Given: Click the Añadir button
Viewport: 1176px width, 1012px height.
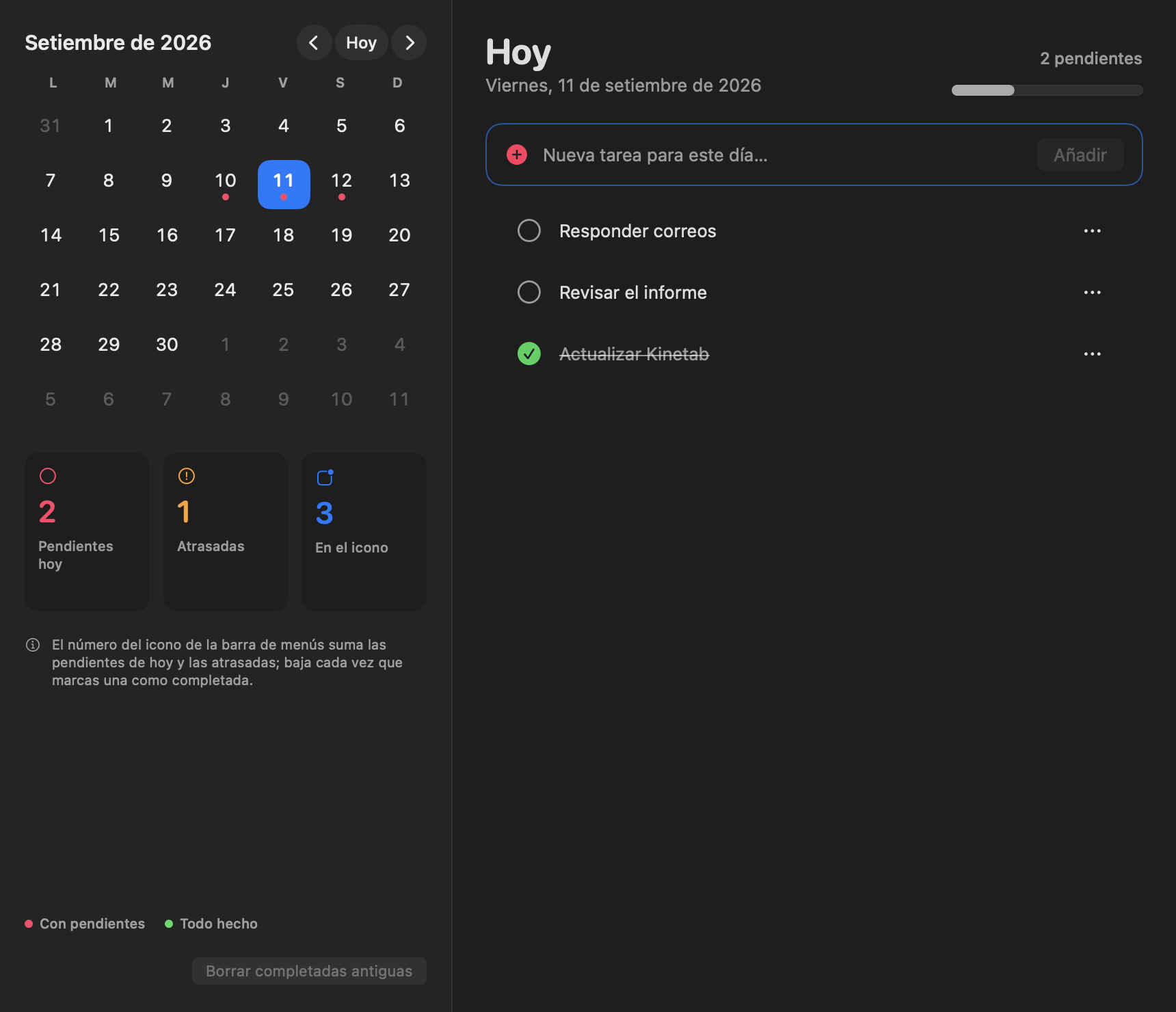Looking at the screenshot, I should click(1080, 155).
